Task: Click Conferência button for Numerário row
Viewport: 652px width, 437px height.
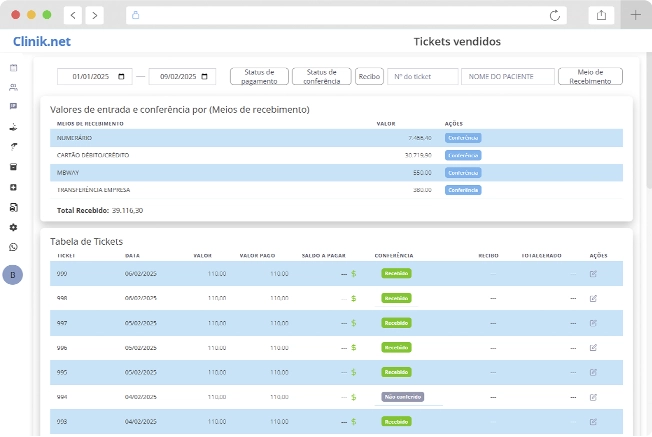Action: [463, 138]
